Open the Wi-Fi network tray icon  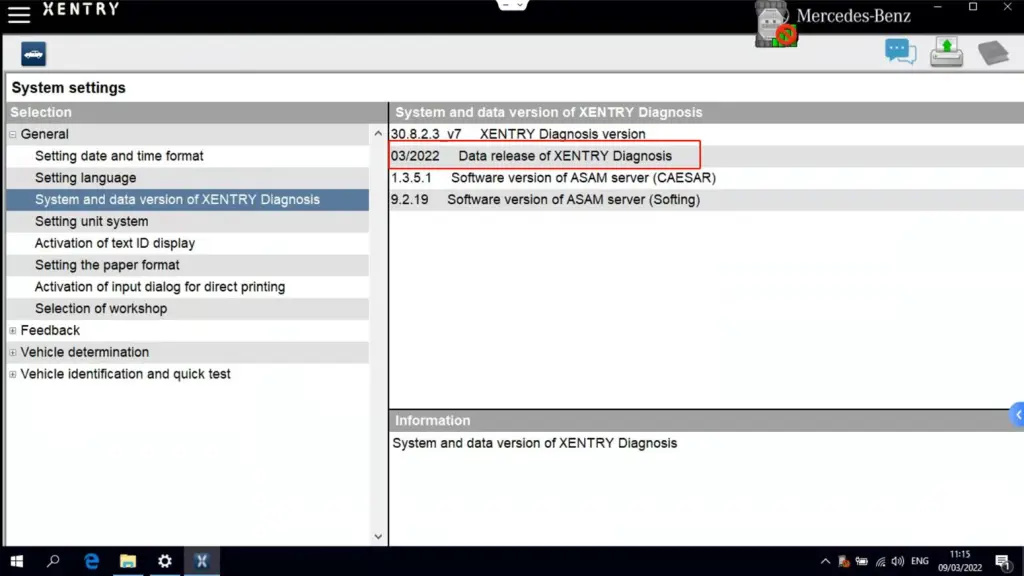tap(880, 561)
